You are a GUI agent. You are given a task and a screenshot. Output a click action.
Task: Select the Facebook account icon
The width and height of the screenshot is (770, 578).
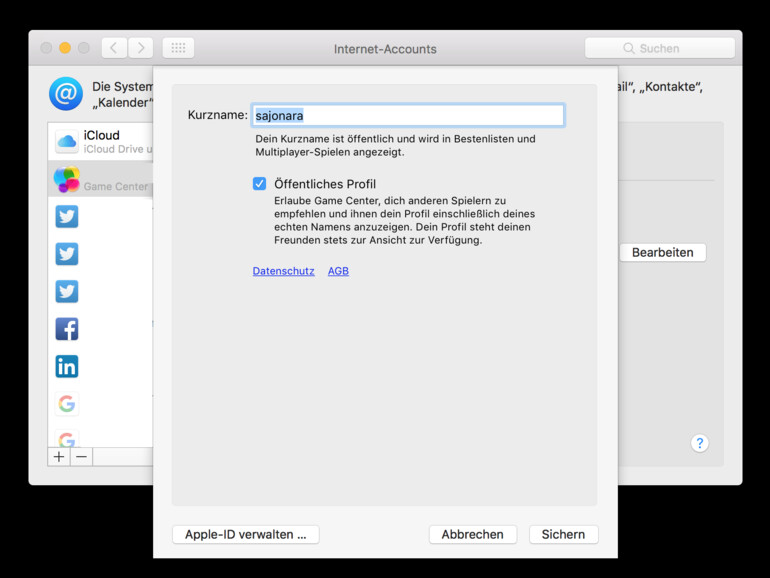(x=67, y=329)
